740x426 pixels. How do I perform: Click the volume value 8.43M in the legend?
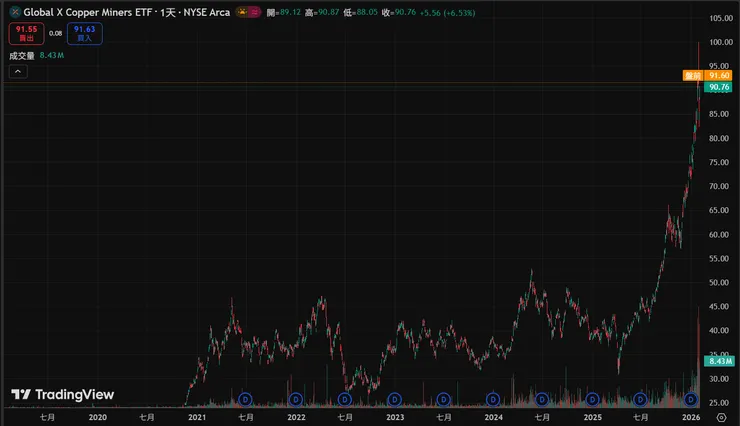[51, 55]
